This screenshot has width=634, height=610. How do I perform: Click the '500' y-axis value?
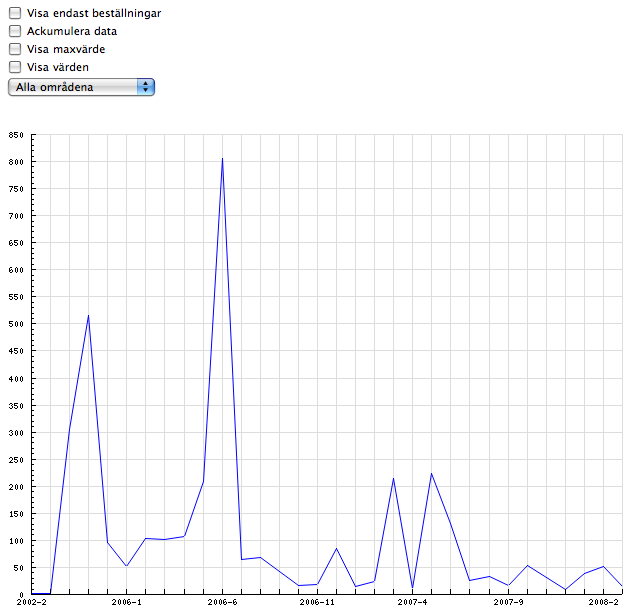pos(16,325)
